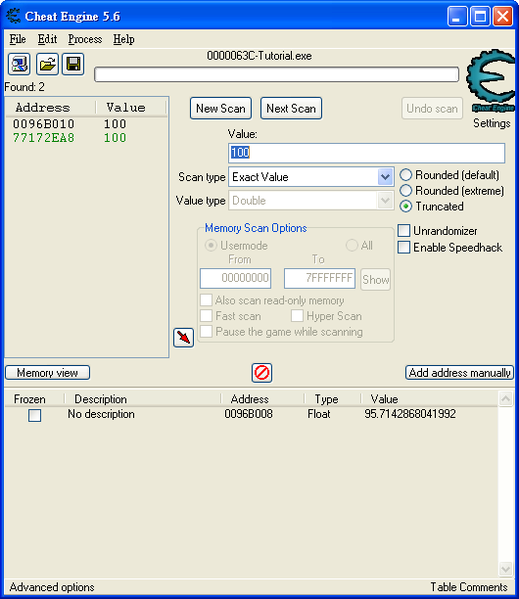Viewport: 519px width, 599px height.
Task: Toggle Frozen checkbox for address 0096B008
Action: coord(34,415)
